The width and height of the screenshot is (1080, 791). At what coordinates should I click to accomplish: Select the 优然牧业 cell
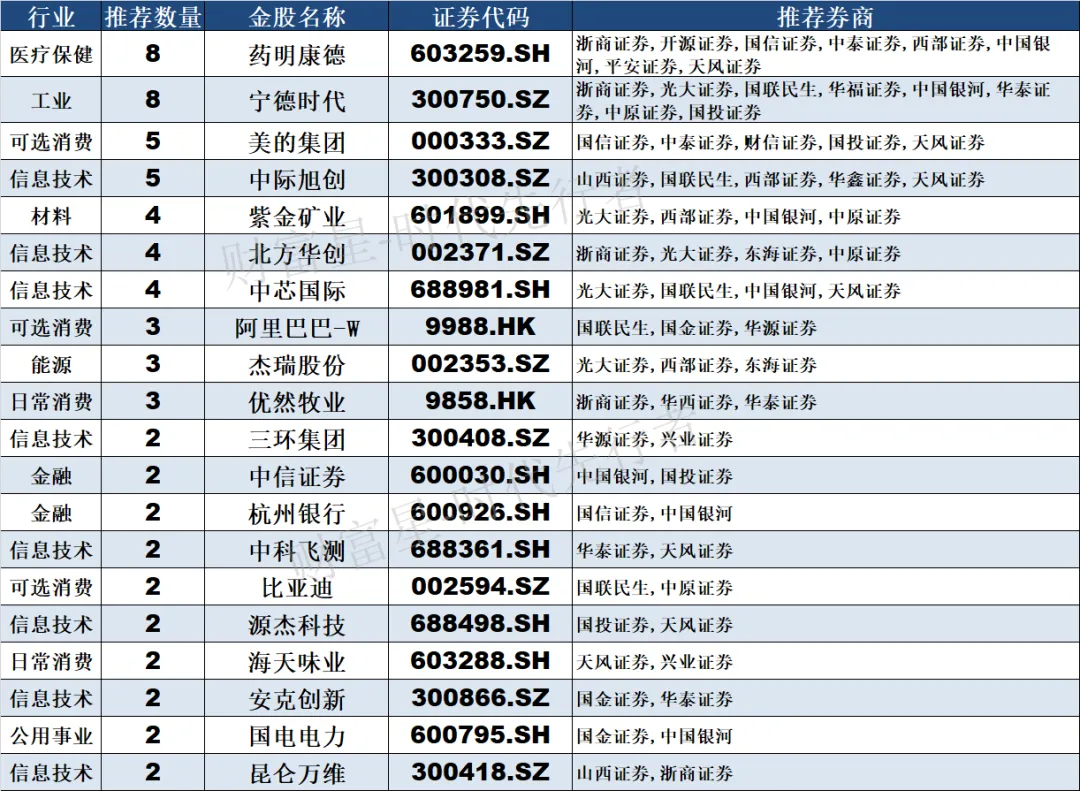click(x=296, y=402)
